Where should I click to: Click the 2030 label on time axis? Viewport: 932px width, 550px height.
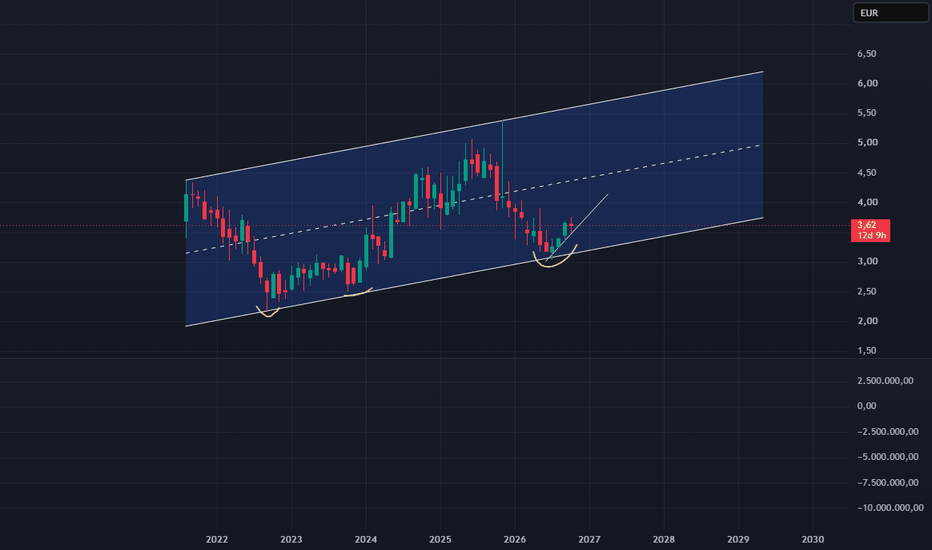(x=813, y=539)
